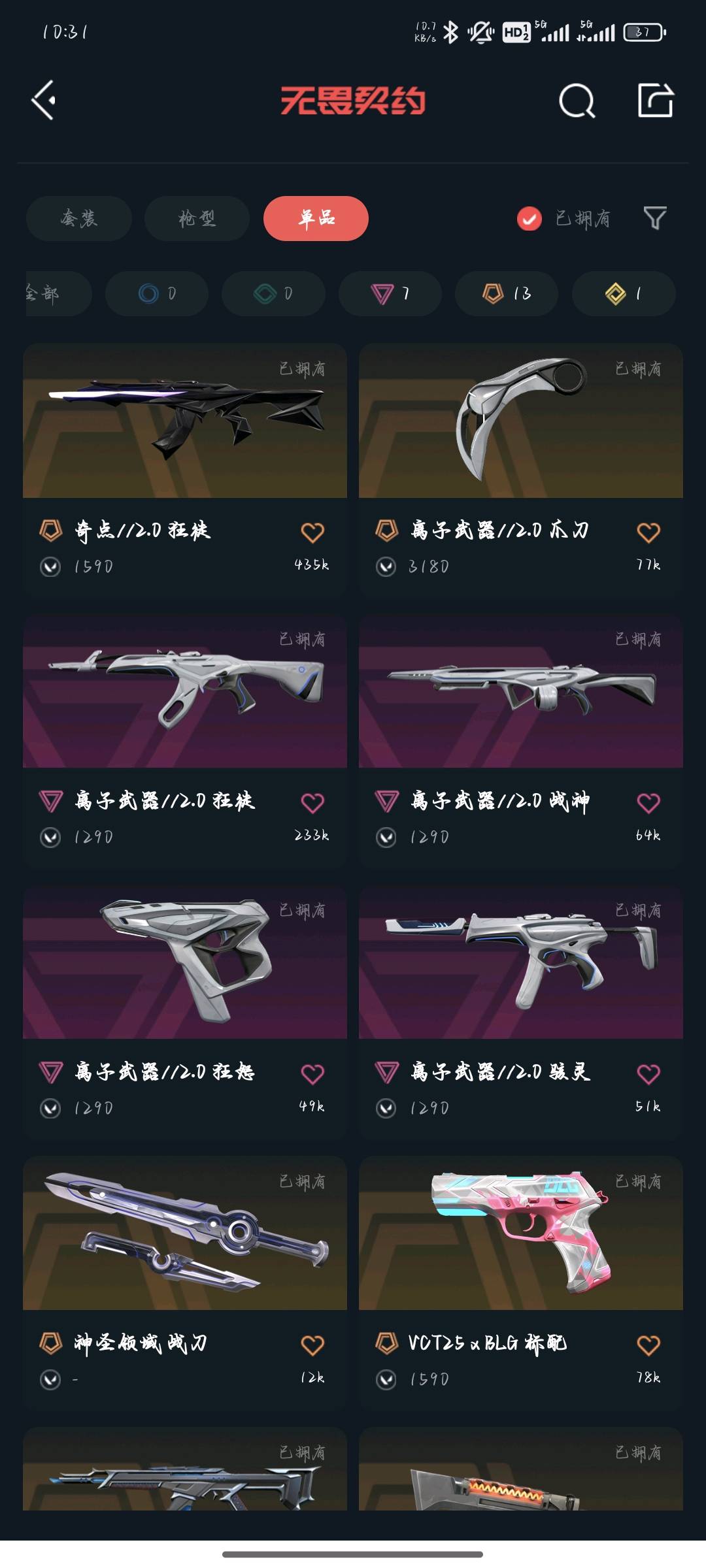Tap the share icon at top right

pos(656,100)
